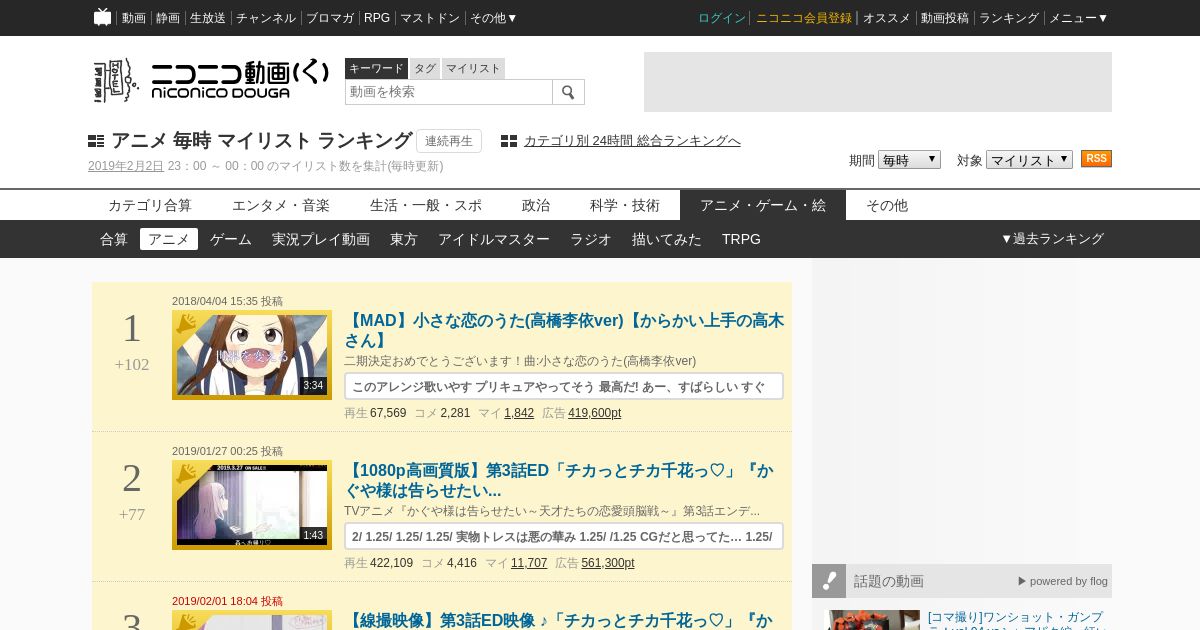Open the 静画 top navigation link

click(168, 18)
